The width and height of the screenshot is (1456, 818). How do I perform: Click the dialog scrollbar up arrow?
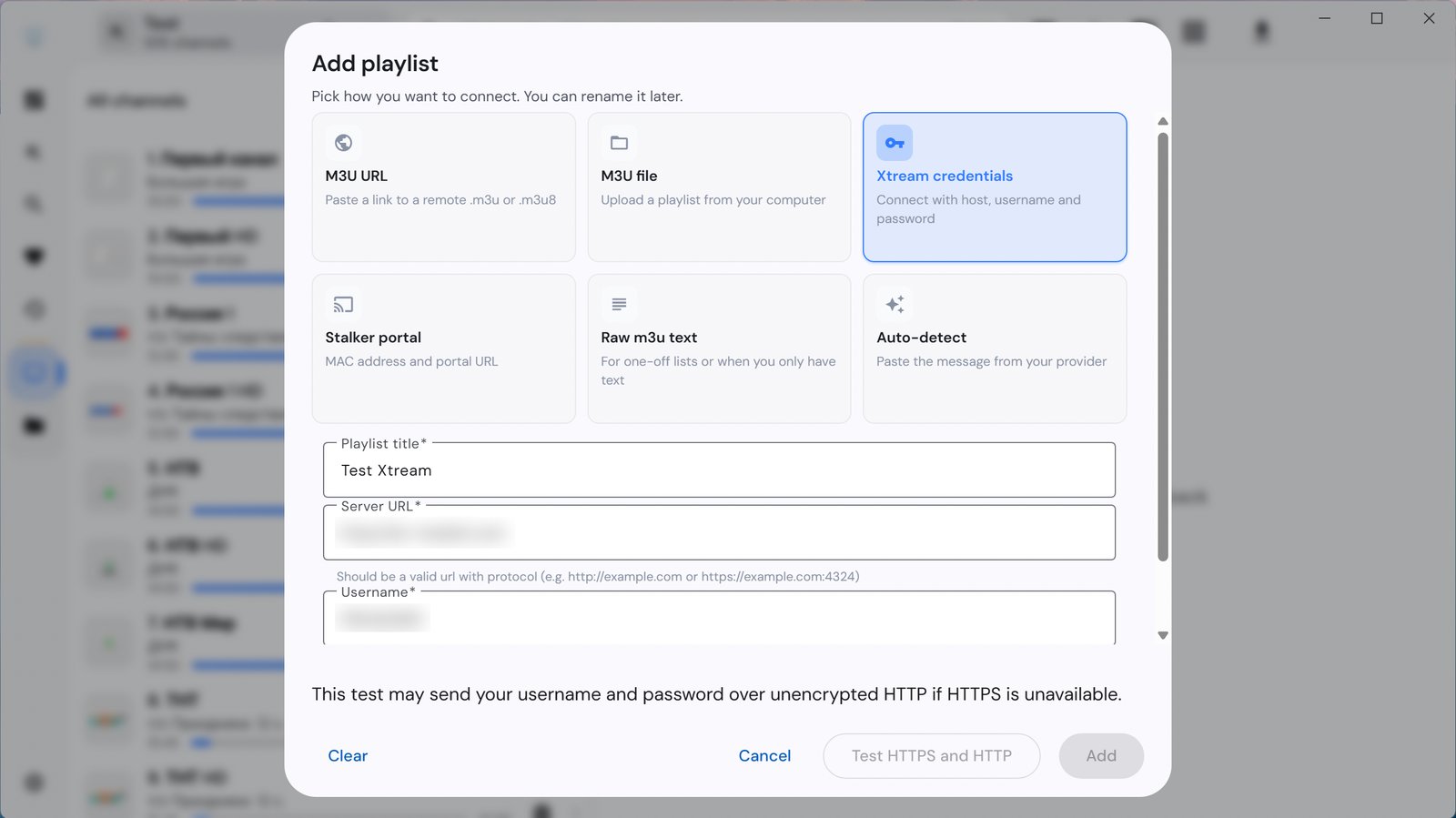[1163, 122]
